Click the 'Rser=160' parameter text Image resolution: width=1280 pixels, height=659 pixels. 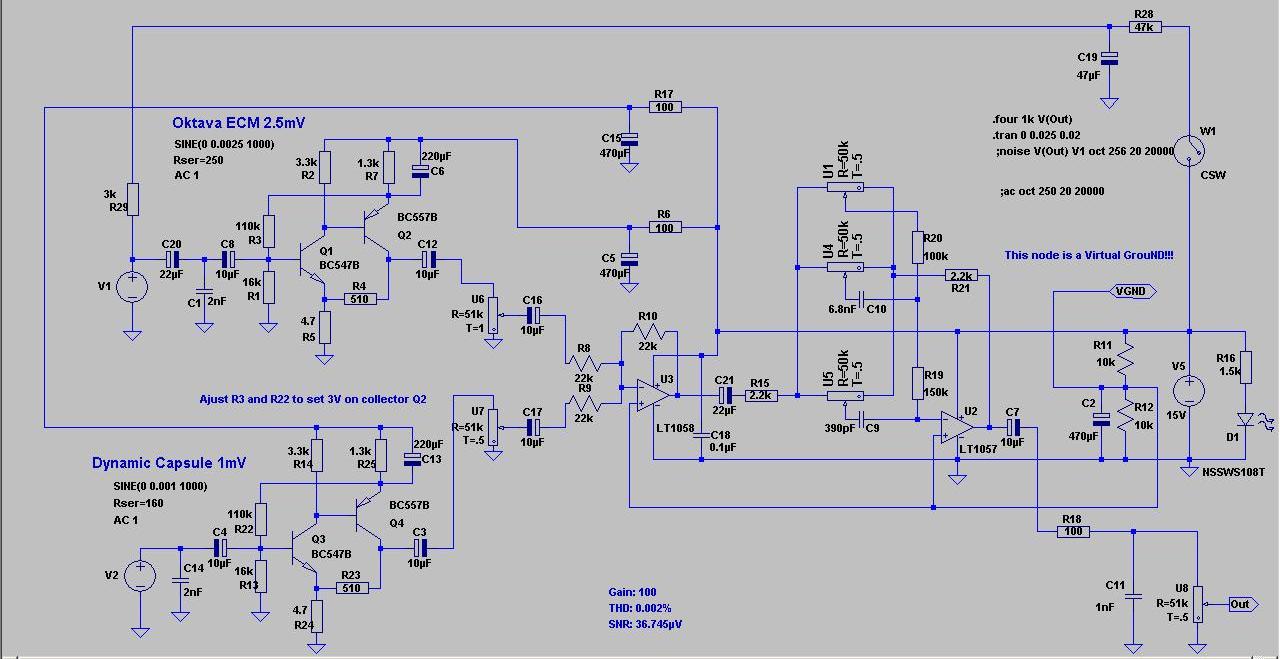coord(138,503)
